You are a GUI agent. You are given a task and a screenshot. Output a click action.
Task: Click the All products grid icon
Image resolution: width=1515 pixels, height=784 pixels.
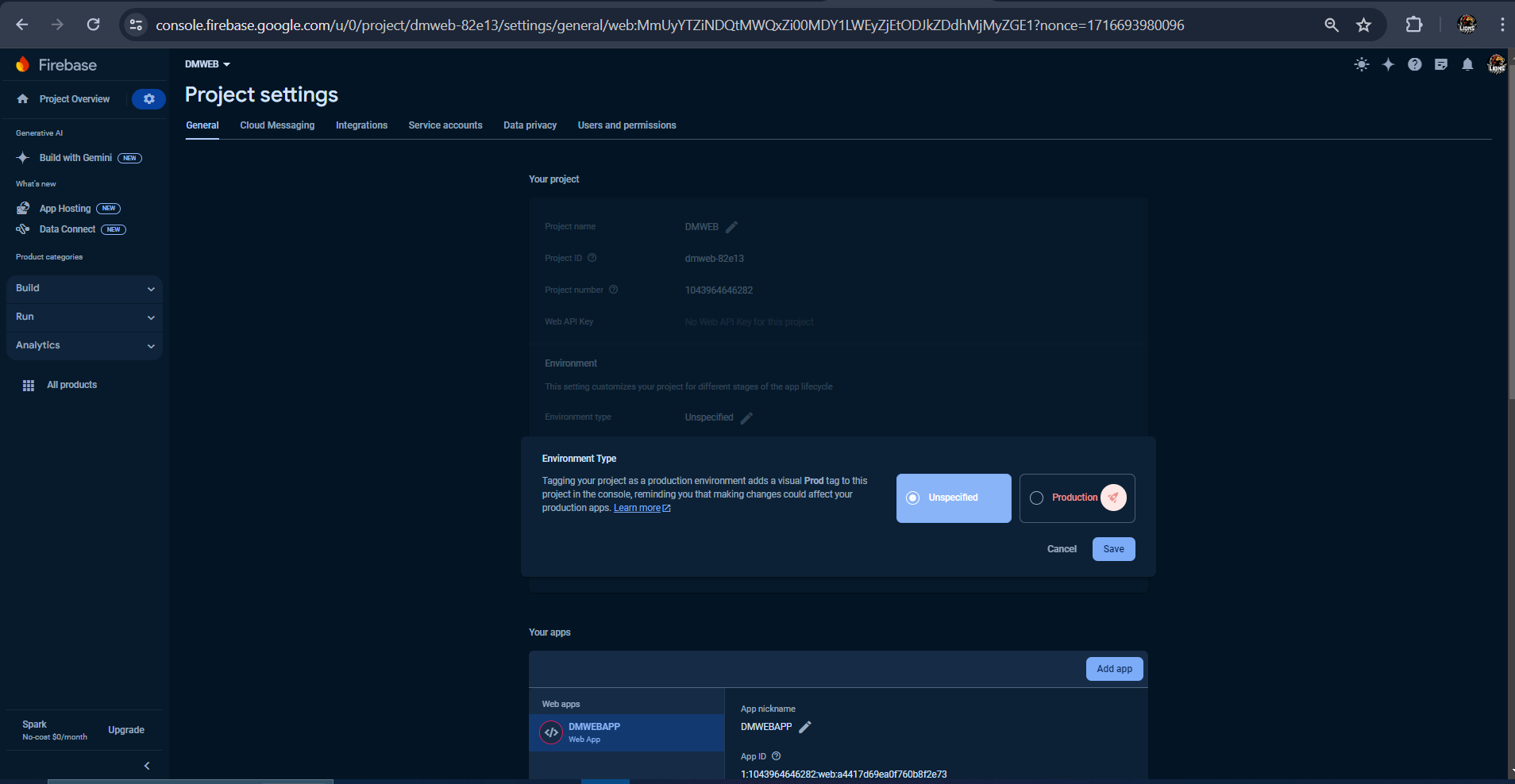pos(29,386)
